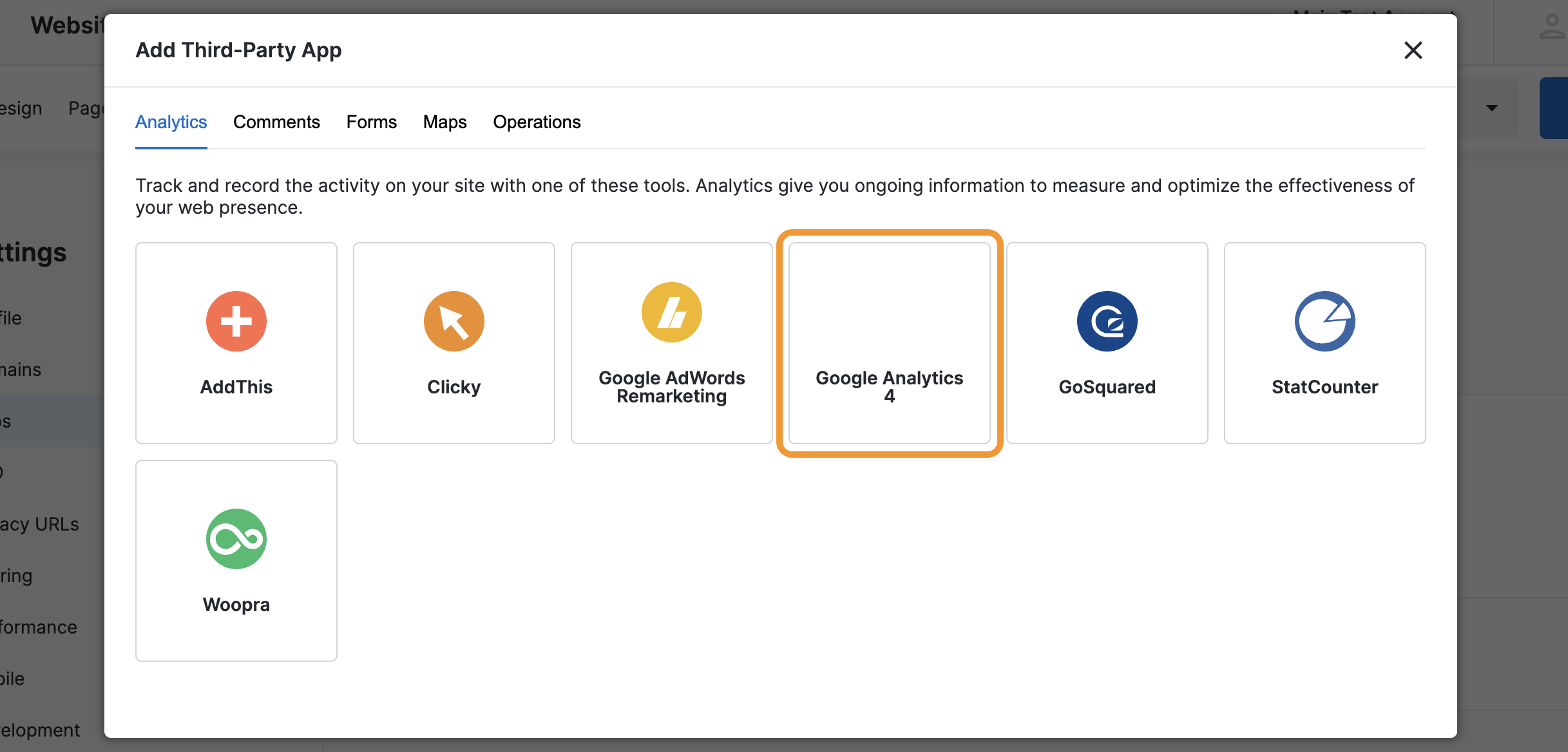The image size is (1568, 752).
Task: Select the Clicky cursor icon
Action: coord(454,321)
